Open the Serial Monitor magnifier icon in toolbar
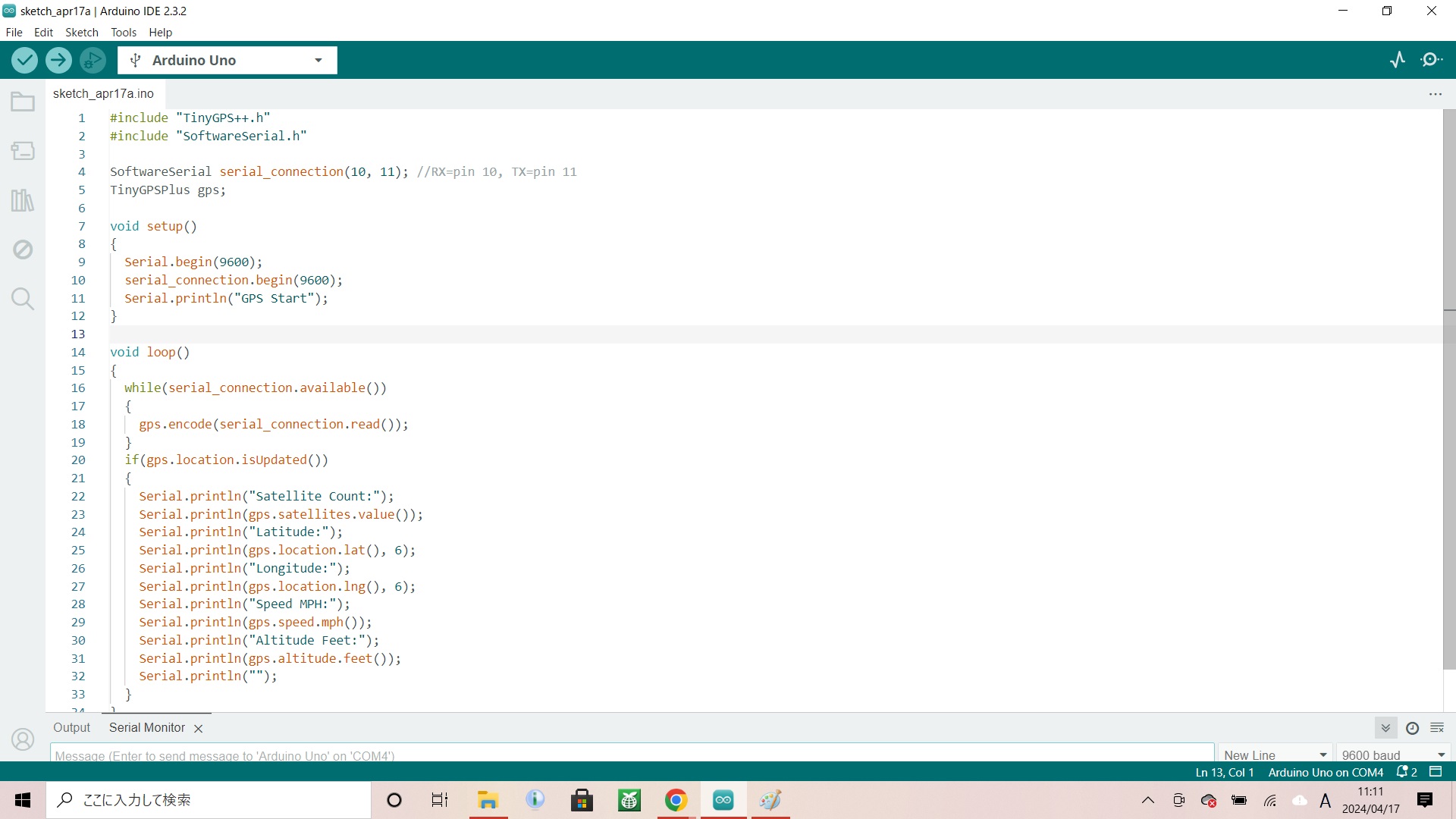This screenshot has width=1456, height=819. click(x=1432, y=60)
